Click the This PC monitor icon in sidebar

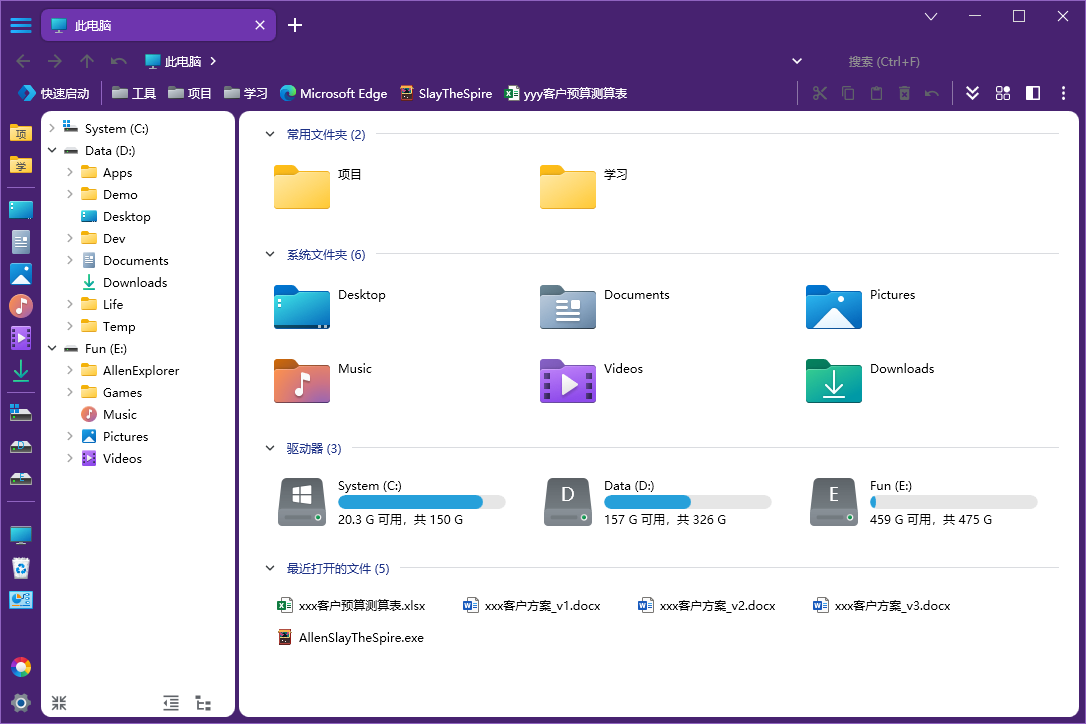click(21, 535)
